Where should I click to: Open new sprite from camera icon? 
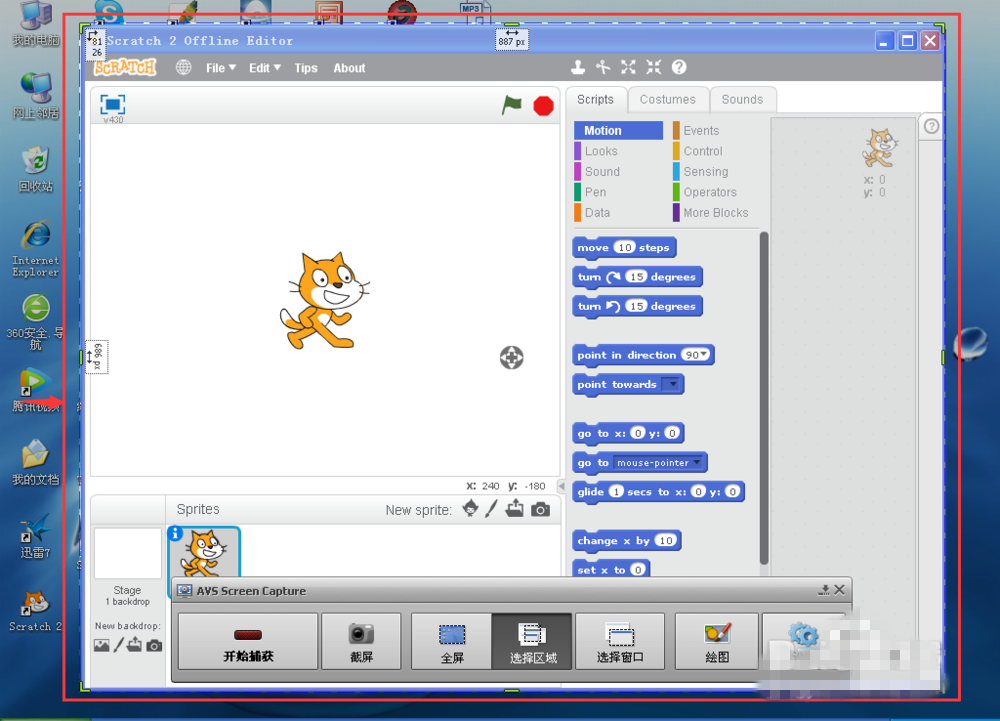[540, 509]
